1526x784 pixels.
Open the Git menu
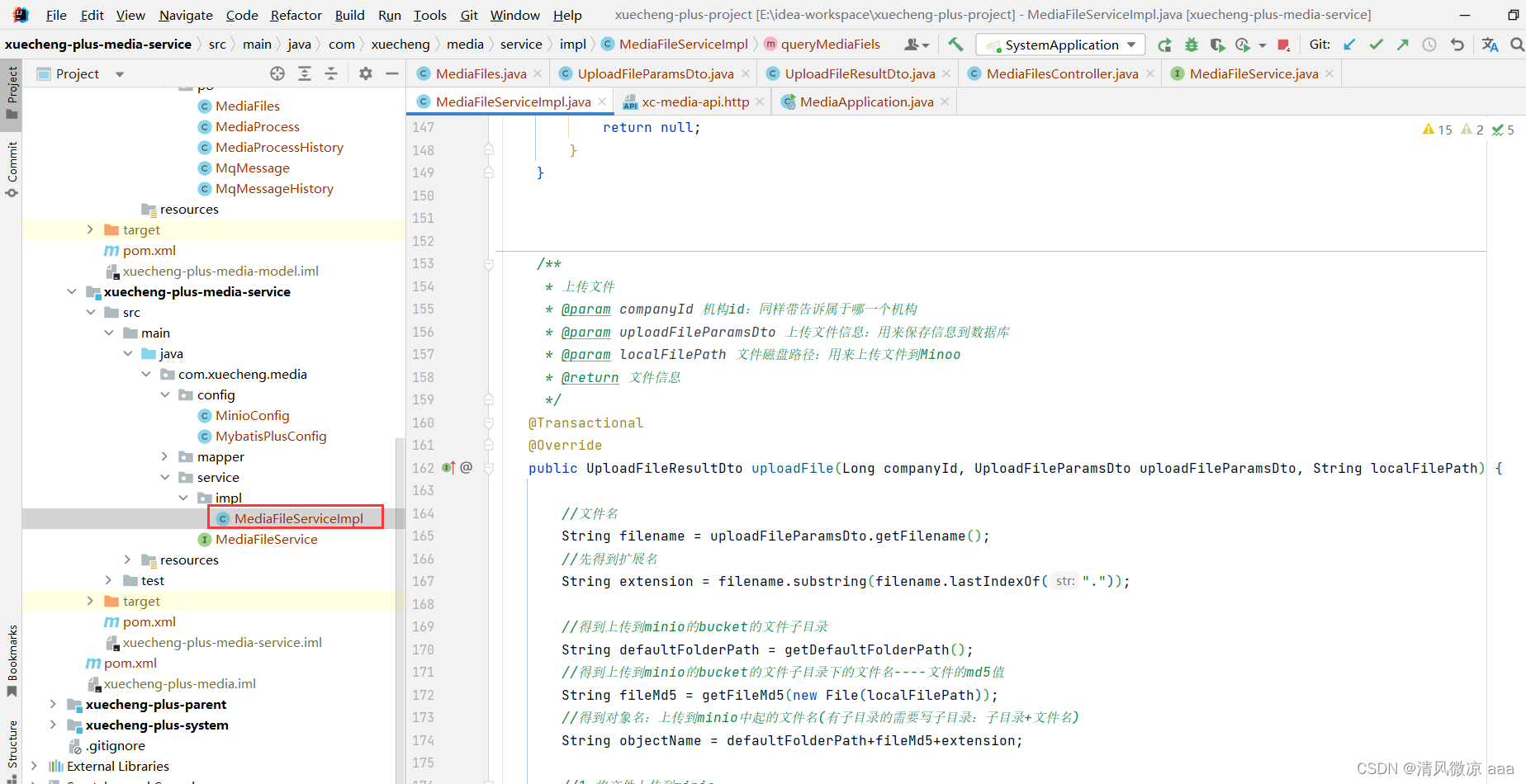tap(469, 15)
